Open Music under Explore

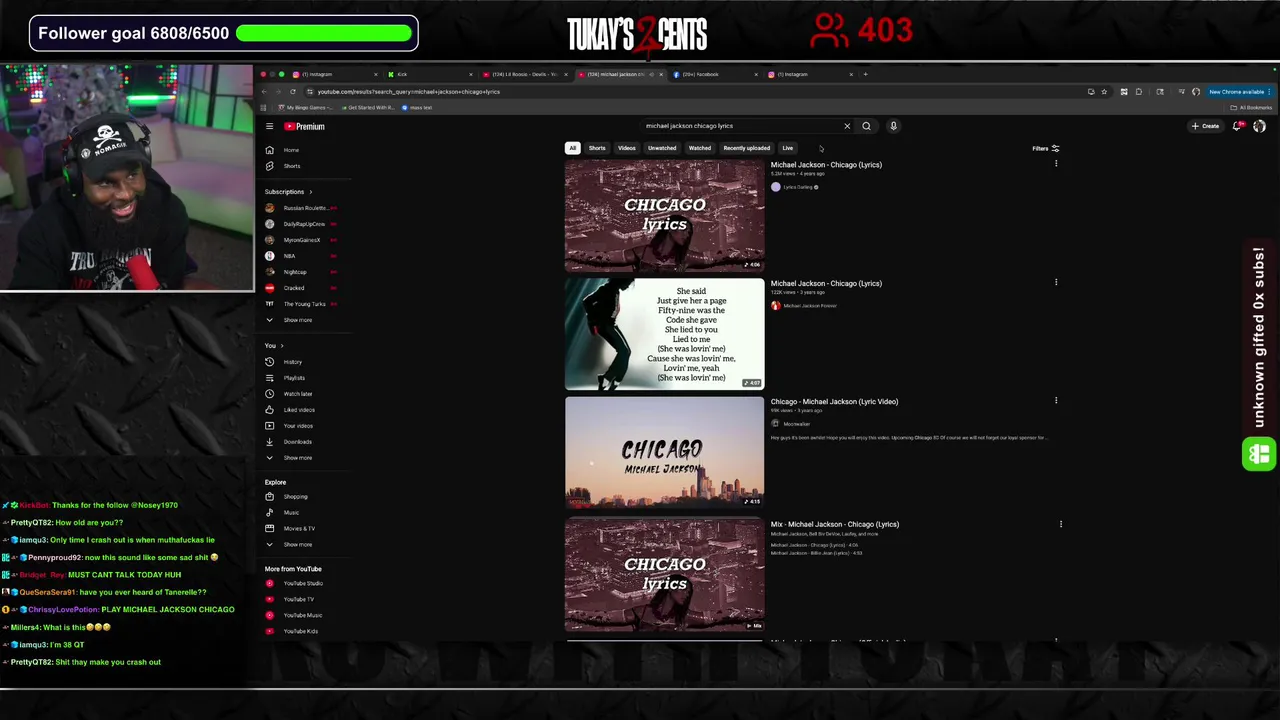click(291, 513)
